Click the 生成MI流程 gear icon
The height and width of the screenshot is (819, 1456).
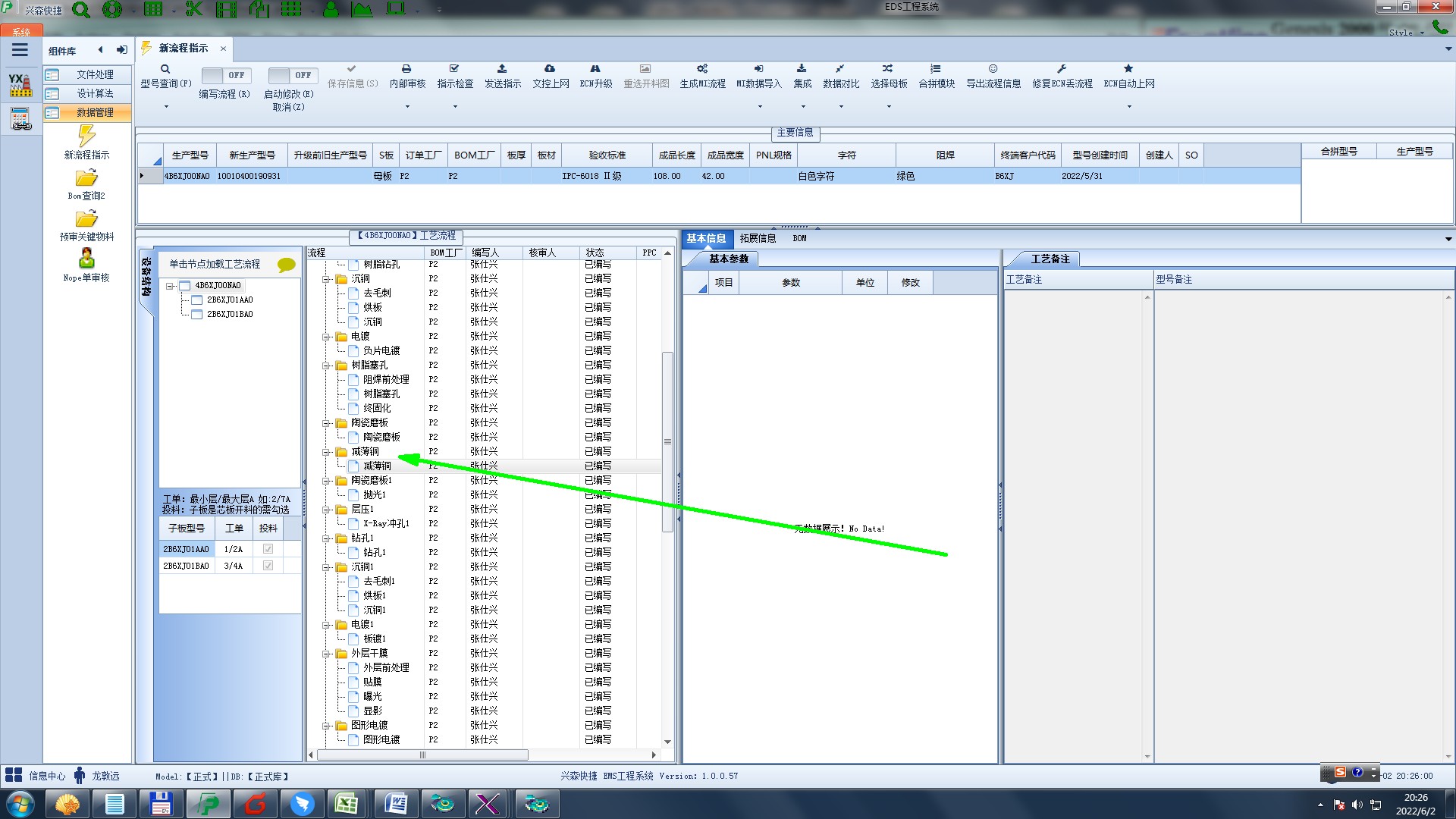[702, 69]
